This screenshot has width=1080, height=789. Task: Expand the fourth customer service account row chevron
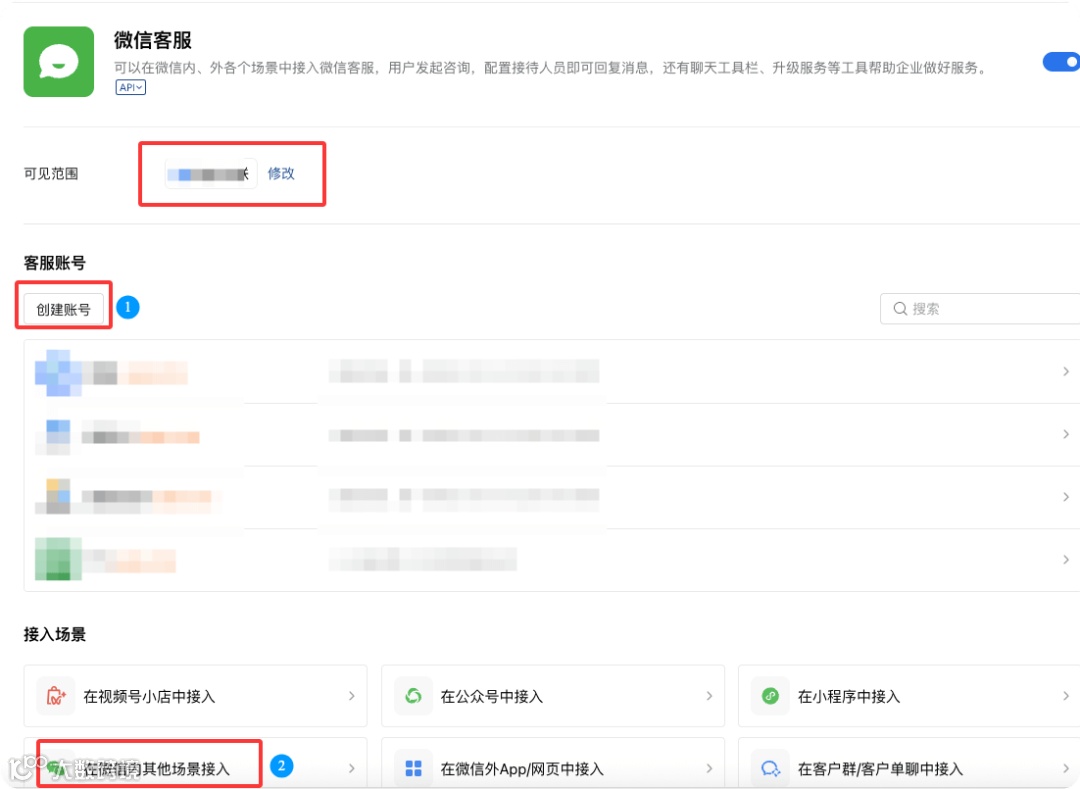[x=1066, y=560]
